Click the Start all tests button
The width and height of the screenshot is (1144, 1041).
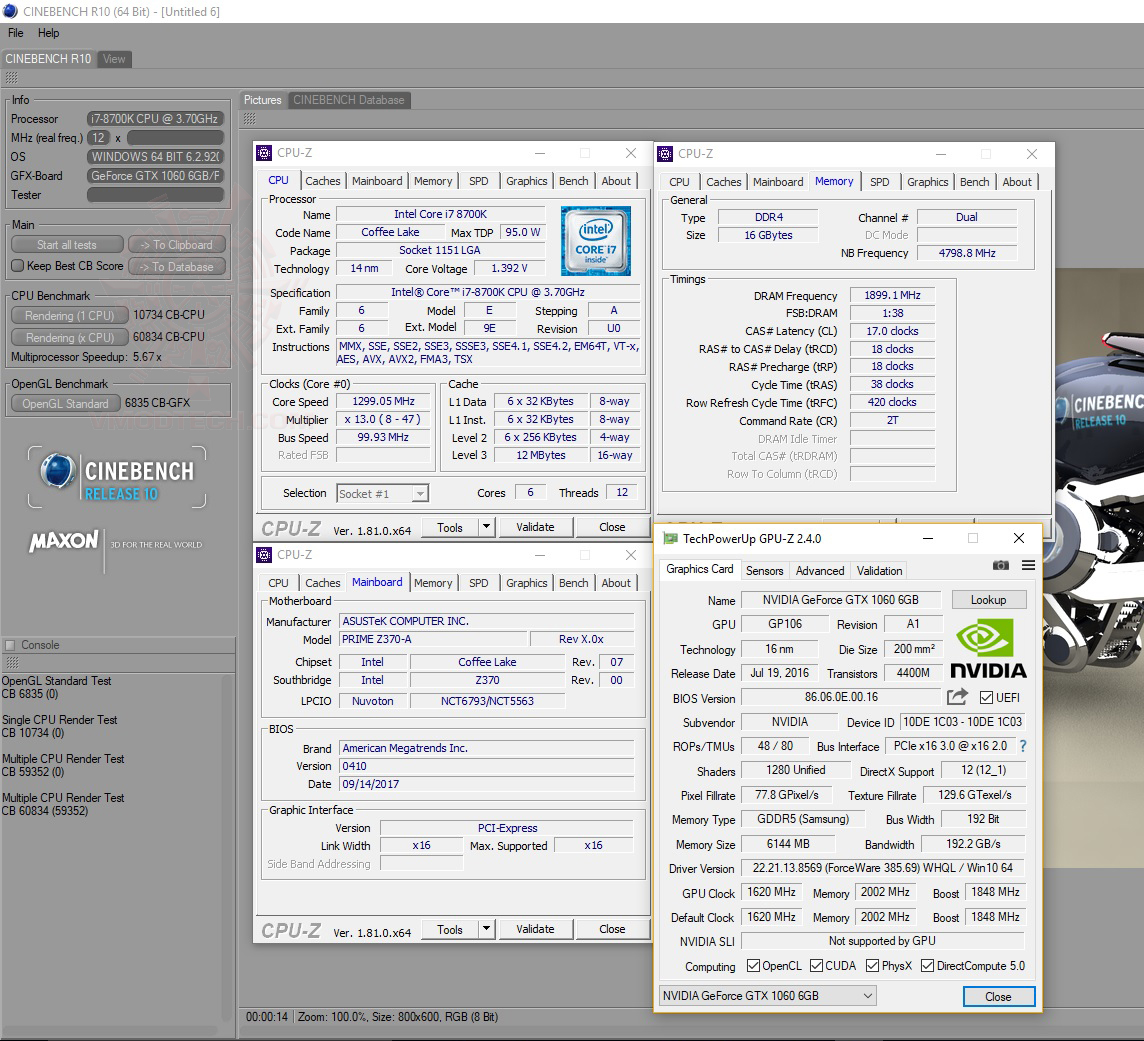[66, 244]
